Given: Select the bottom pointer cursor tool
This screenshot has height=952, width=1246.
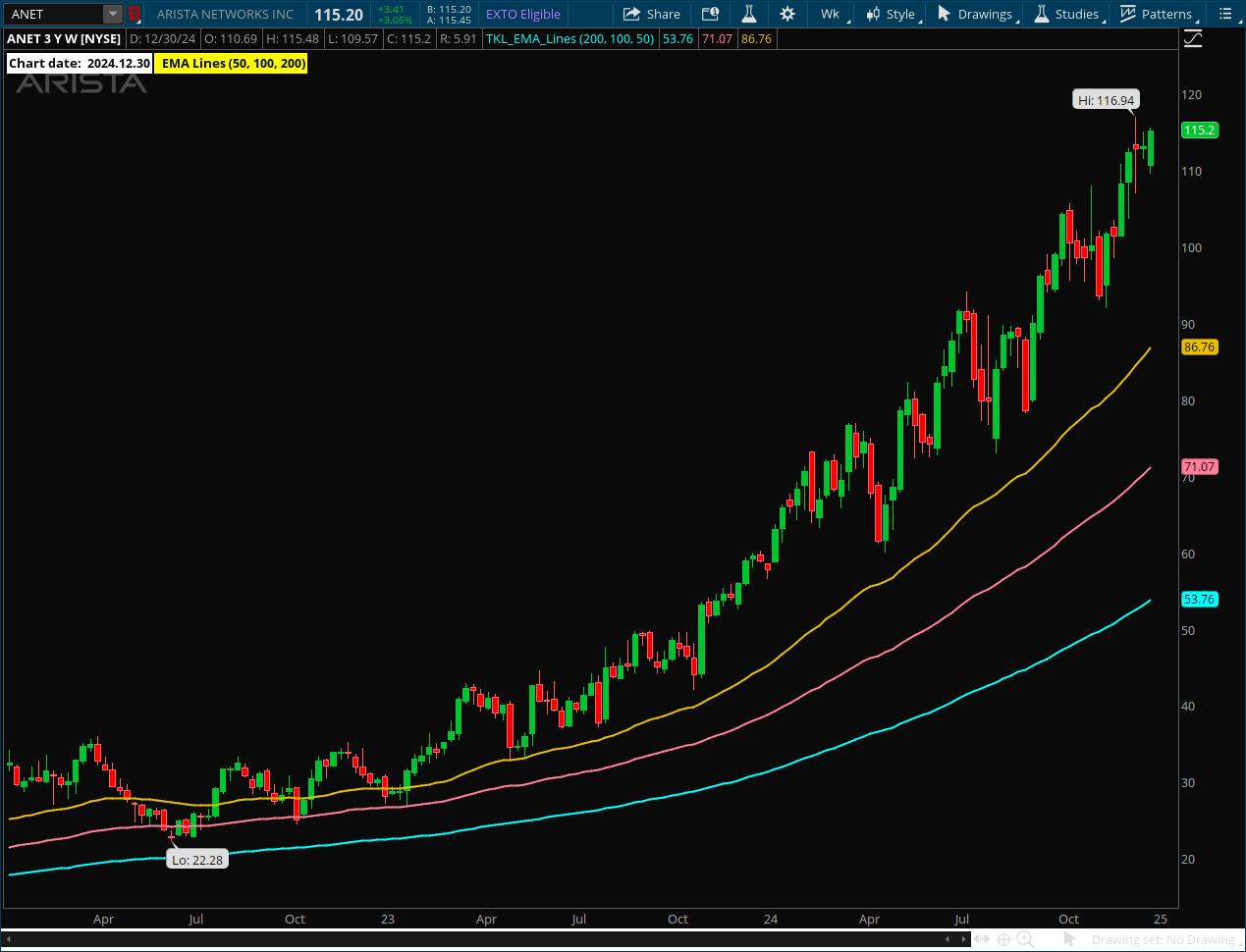Looking at the screenshot, I should [x=1070, y=939].
